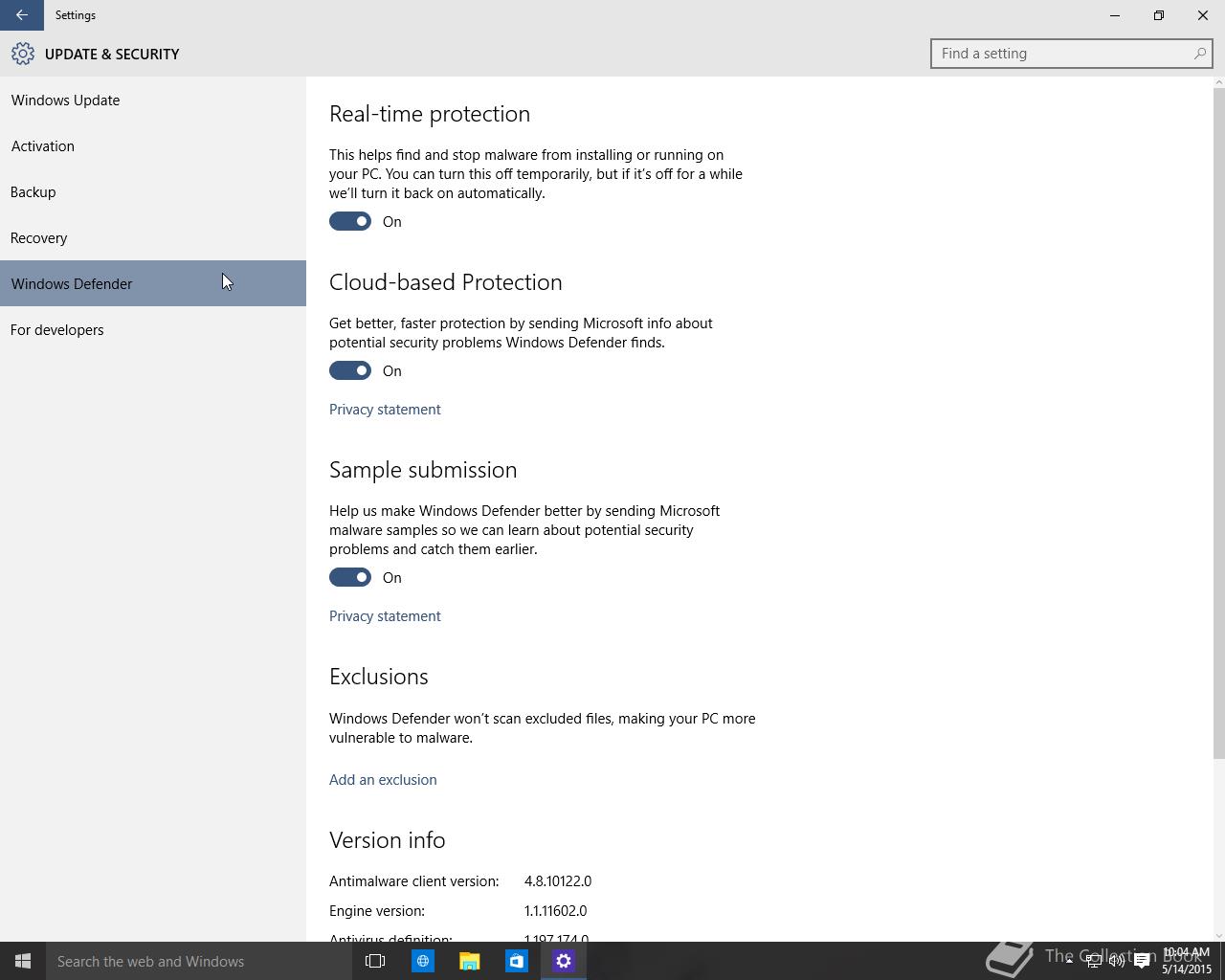Click the Engine version label

click(x=377, y=910)
